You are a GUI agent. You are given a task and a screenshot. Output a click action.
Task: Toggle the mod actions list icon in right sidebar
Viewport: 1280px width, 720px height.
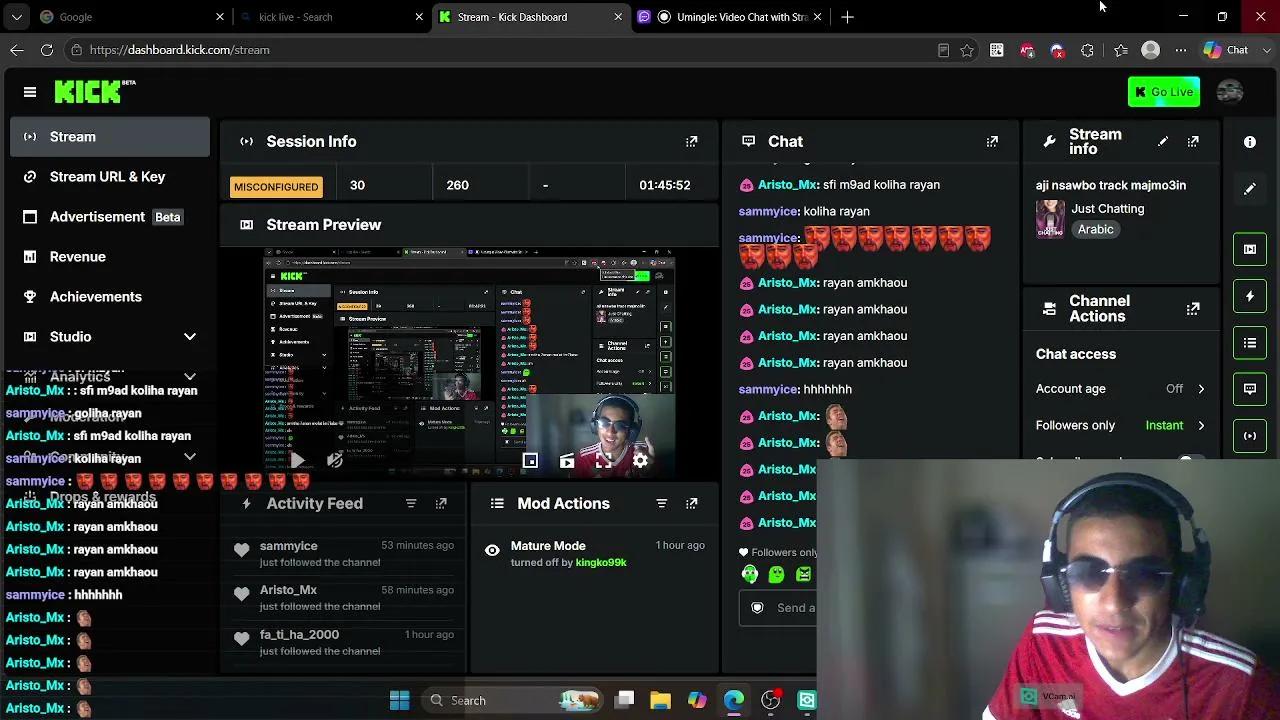[1250, 343]
